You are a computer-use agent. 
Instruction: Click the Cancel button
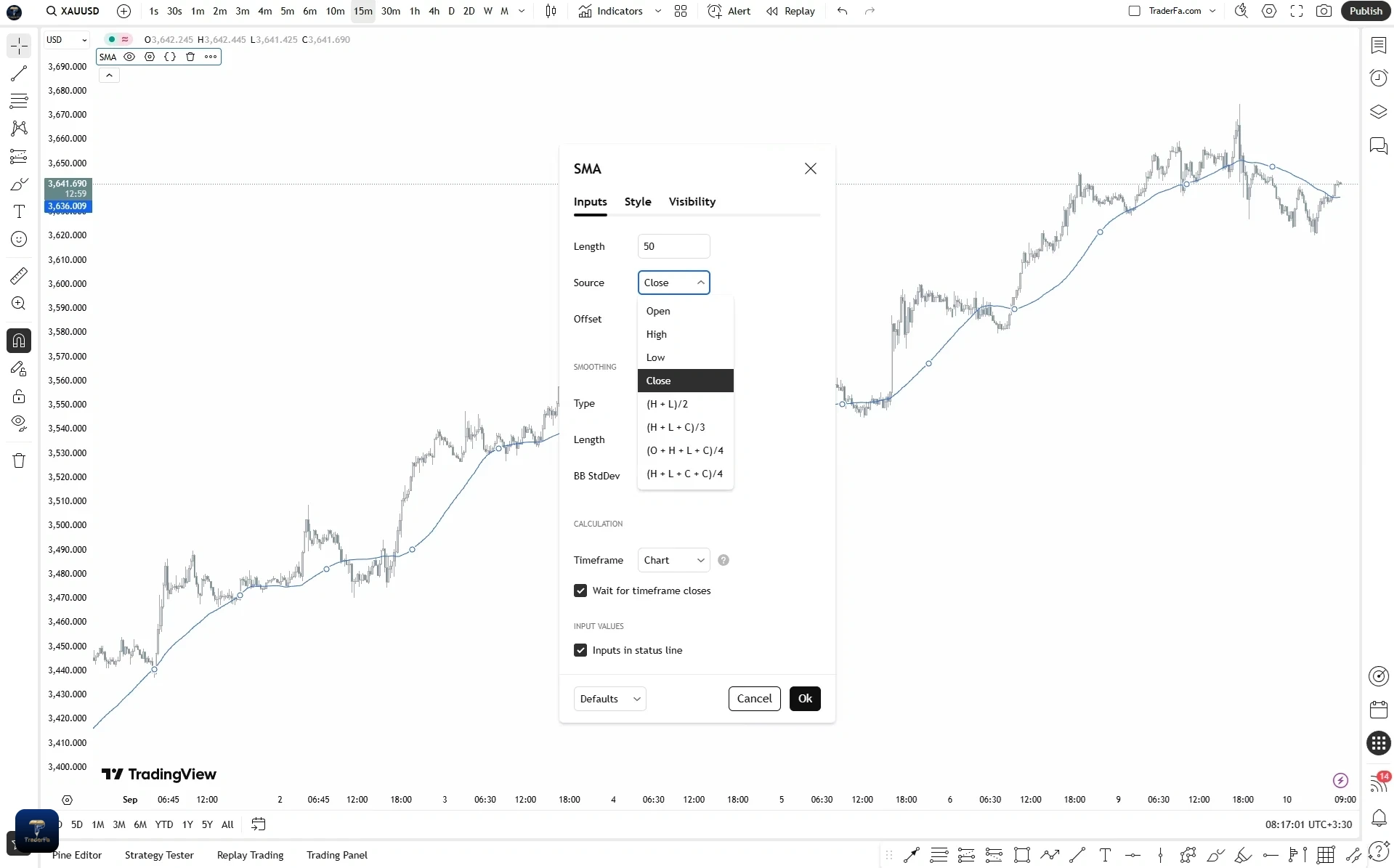tap(754, 699)
